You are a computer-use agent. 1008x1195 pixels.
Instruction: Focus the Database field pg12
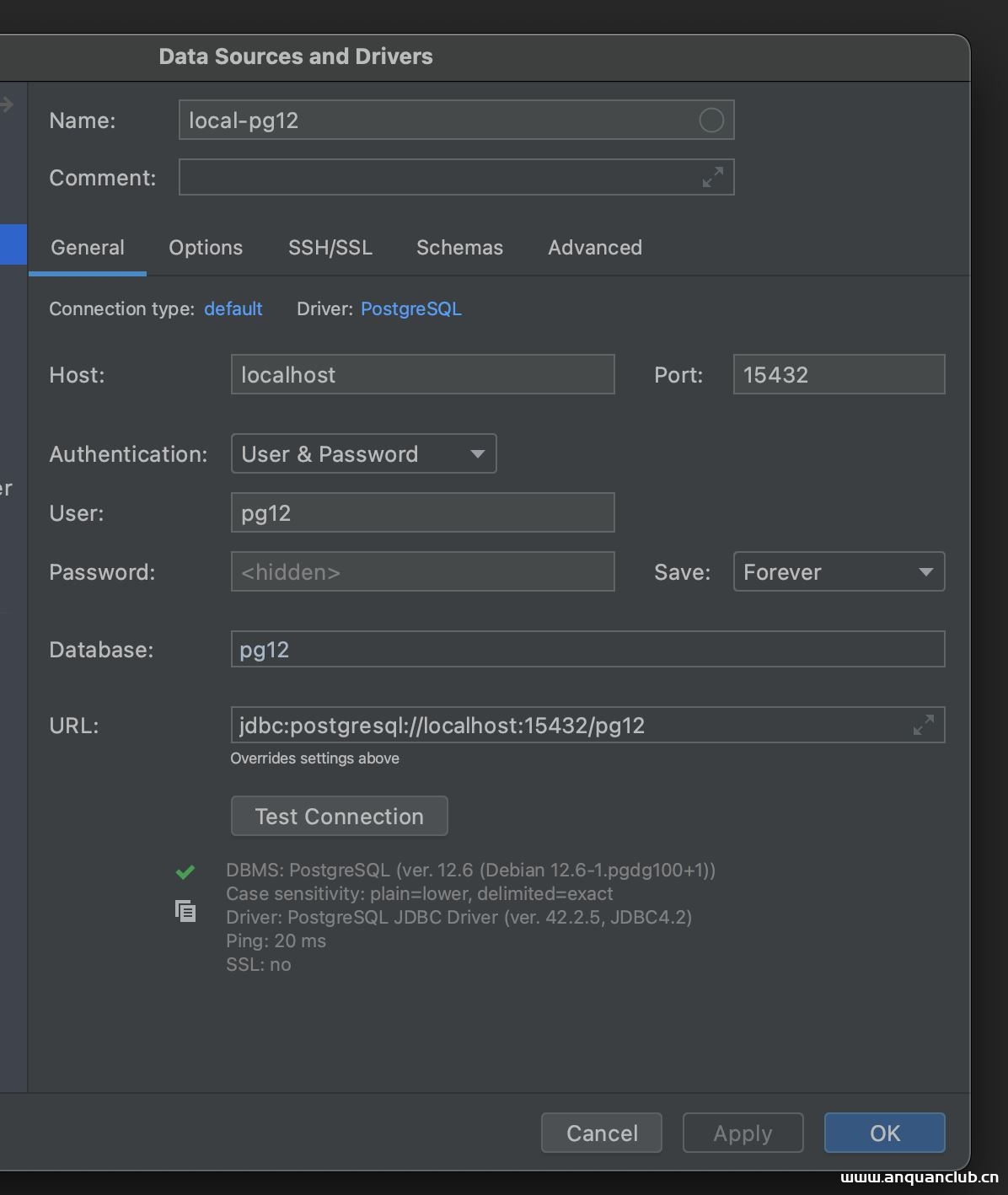(x=588, y=649)
